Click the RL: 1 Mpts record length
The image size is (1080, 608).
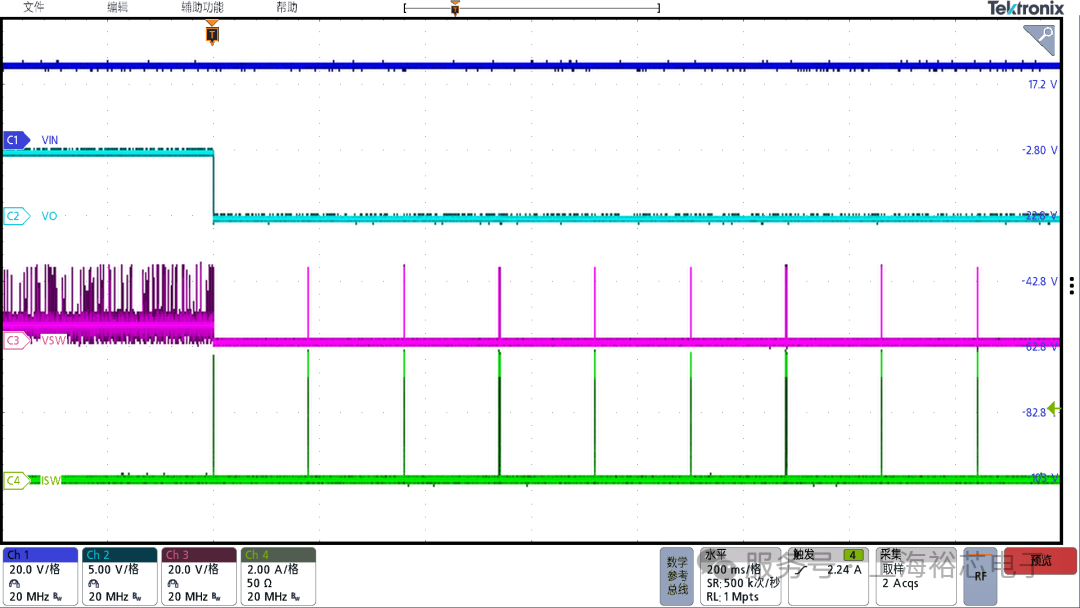click(732, 597)
